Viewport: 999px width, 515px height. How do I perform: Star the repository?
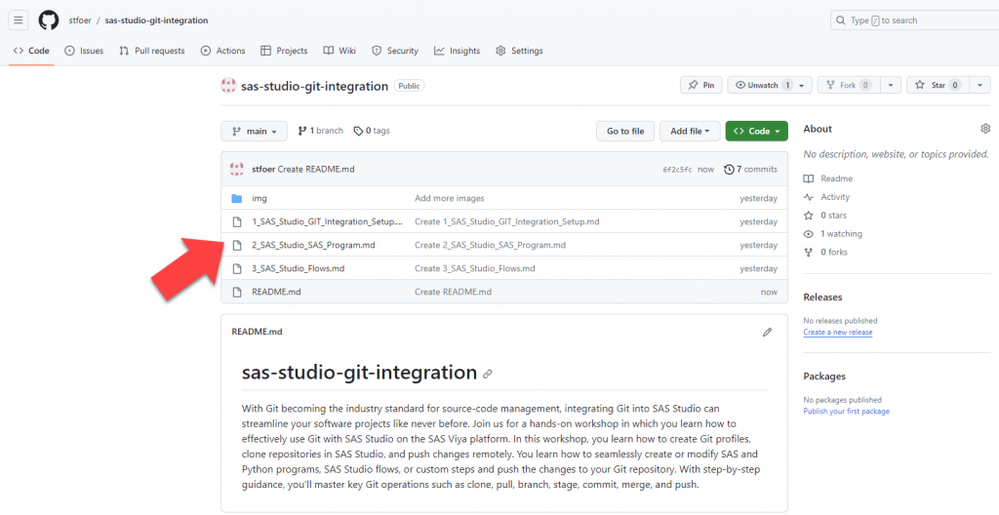(x=932, y=86)
